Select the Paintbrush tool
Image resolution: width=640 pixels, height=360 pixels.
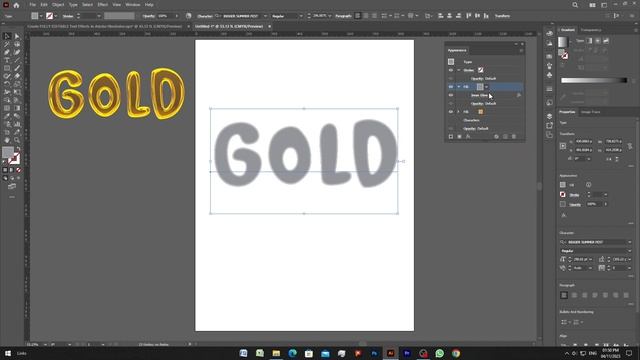point(17,68)
